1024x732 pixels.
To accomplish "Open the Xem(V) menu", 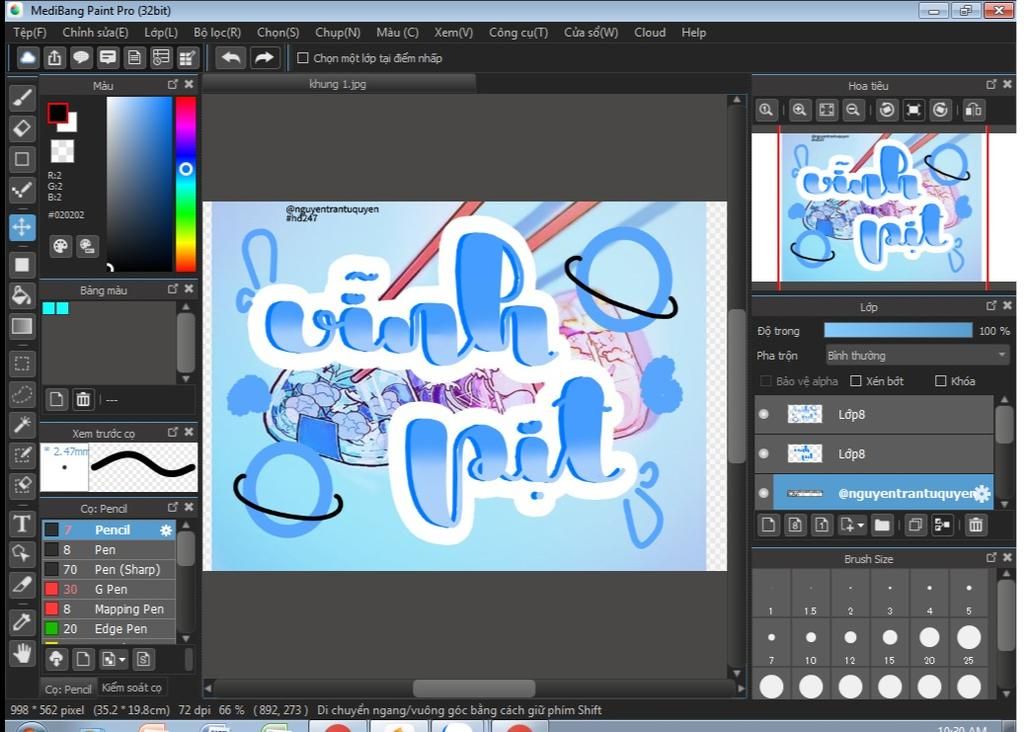I will click(453, 32).
